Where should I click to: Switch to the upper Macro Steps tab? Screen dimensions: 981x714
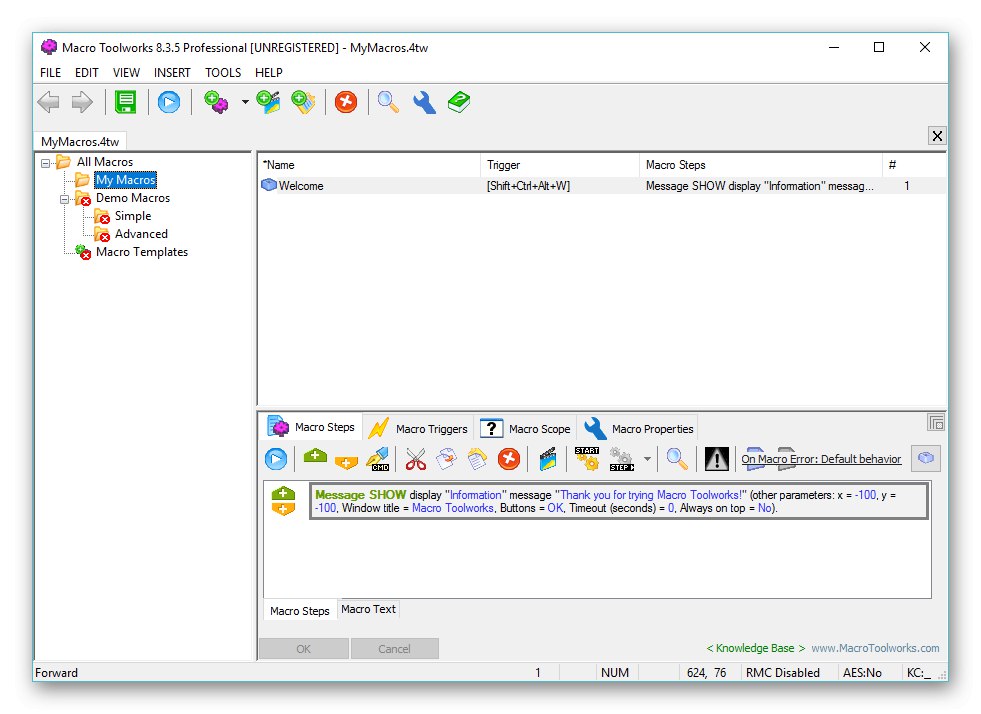coord(311,427)
